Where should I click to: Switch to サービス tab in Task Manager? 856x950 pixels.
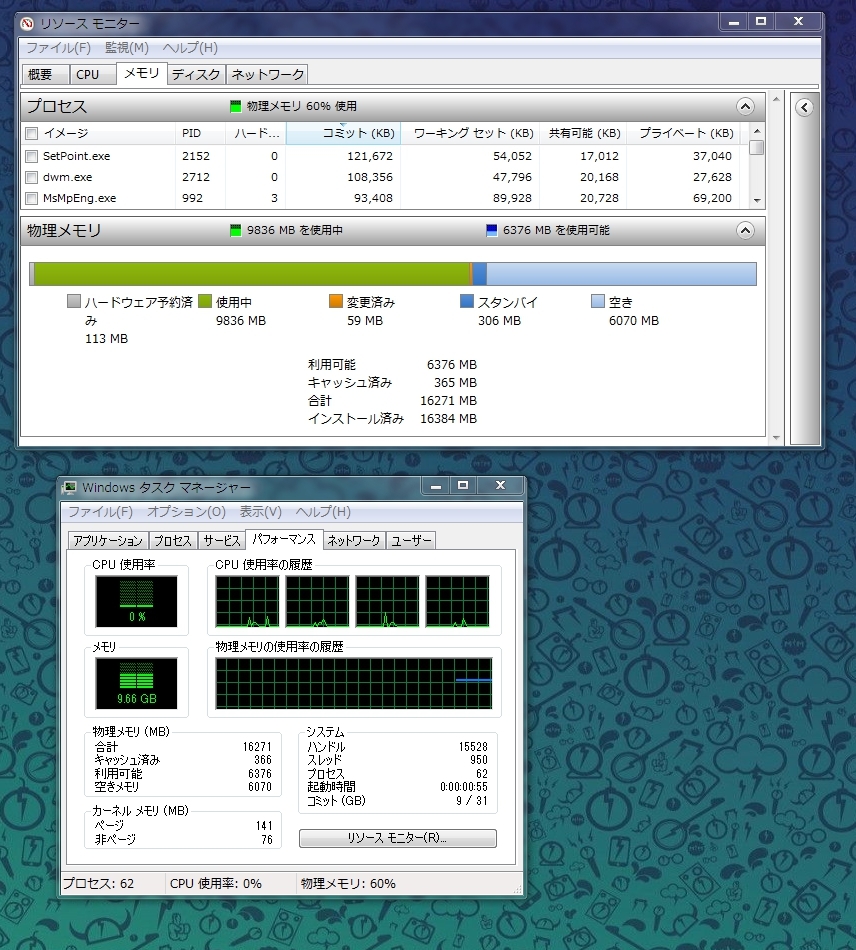point(222,540)
